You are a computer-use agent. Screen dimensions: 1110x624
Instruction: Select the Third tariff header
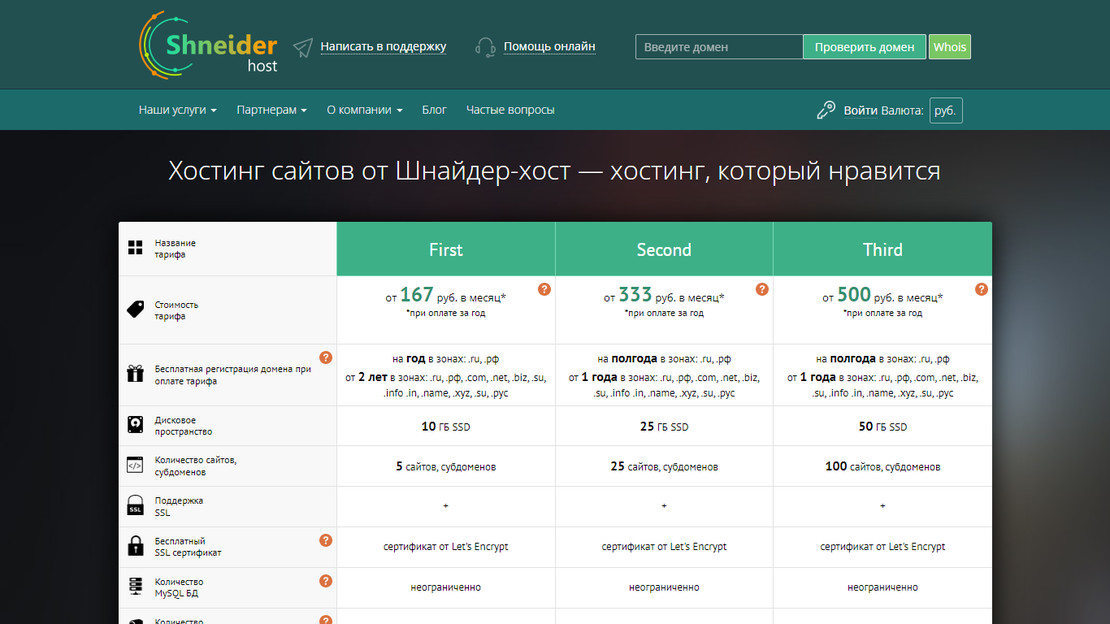pyautogui.click(x=883, y=249)
